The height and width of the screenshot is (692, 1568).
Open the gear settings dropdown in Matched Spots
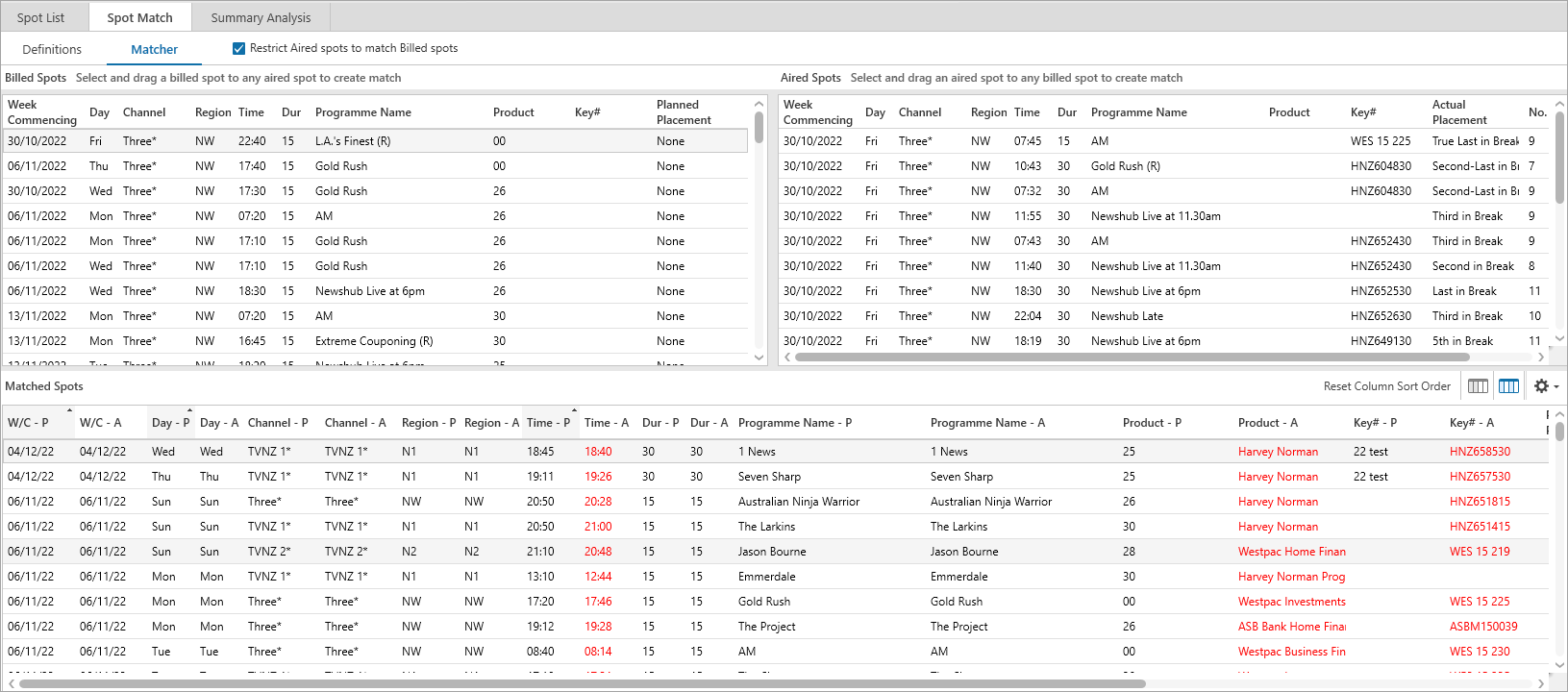click(x=1546, y=386)
